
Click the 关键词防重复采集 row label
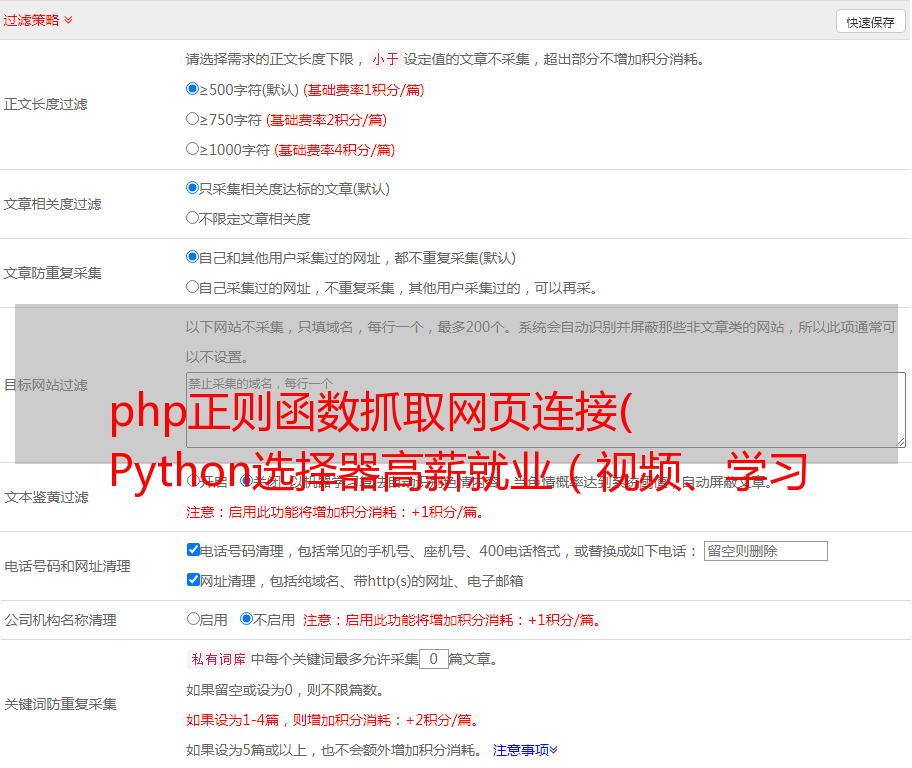pos(60,705)
